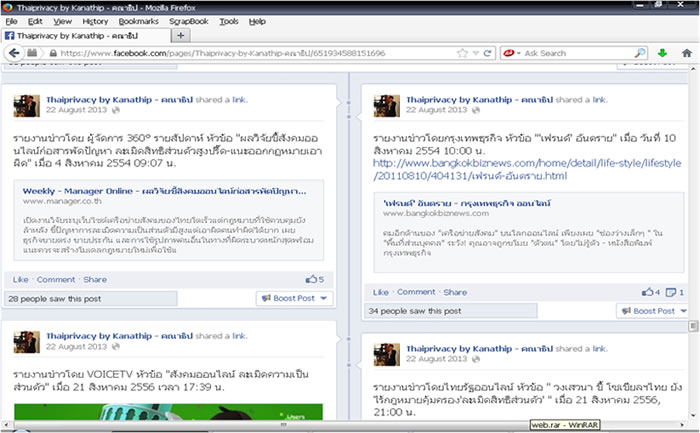The image size is (700, 433).
Task: Open the URL history dropdown arrow
Action: coord(475,53)
